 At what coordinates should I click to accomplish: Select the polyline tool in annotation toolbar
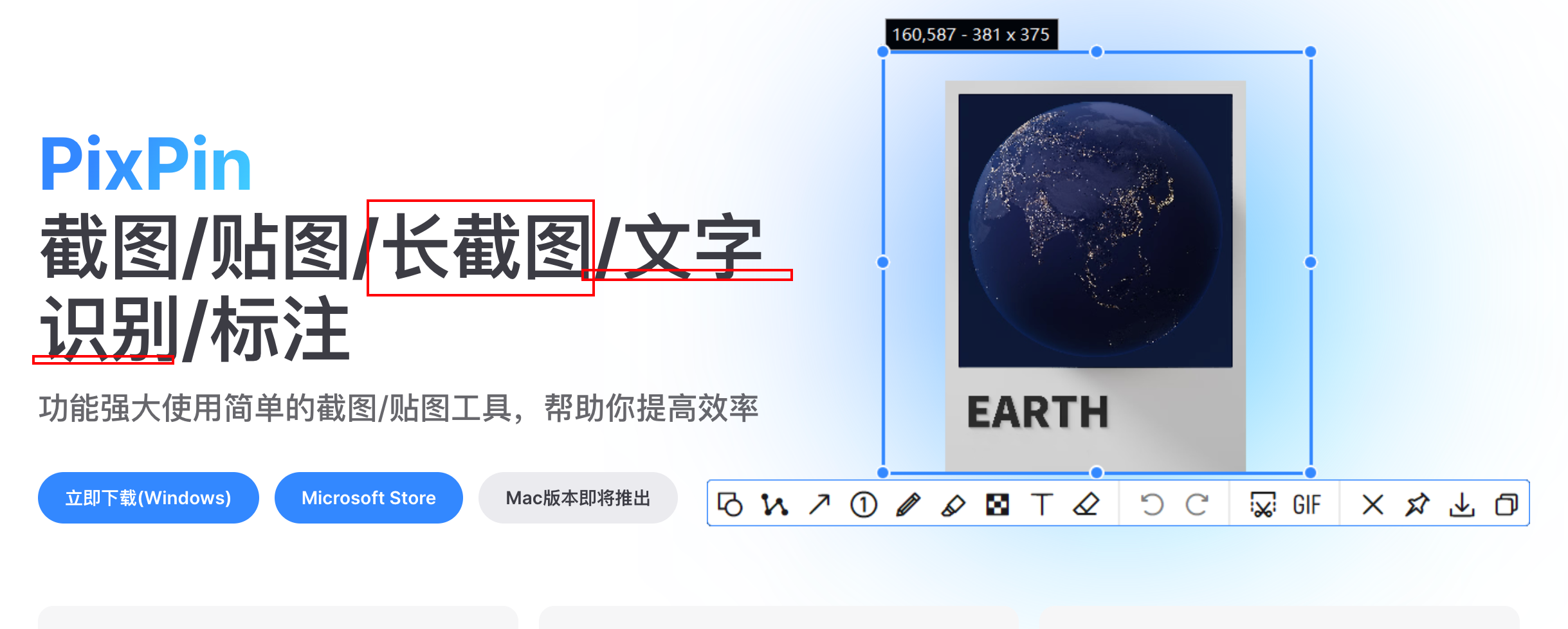774,504
